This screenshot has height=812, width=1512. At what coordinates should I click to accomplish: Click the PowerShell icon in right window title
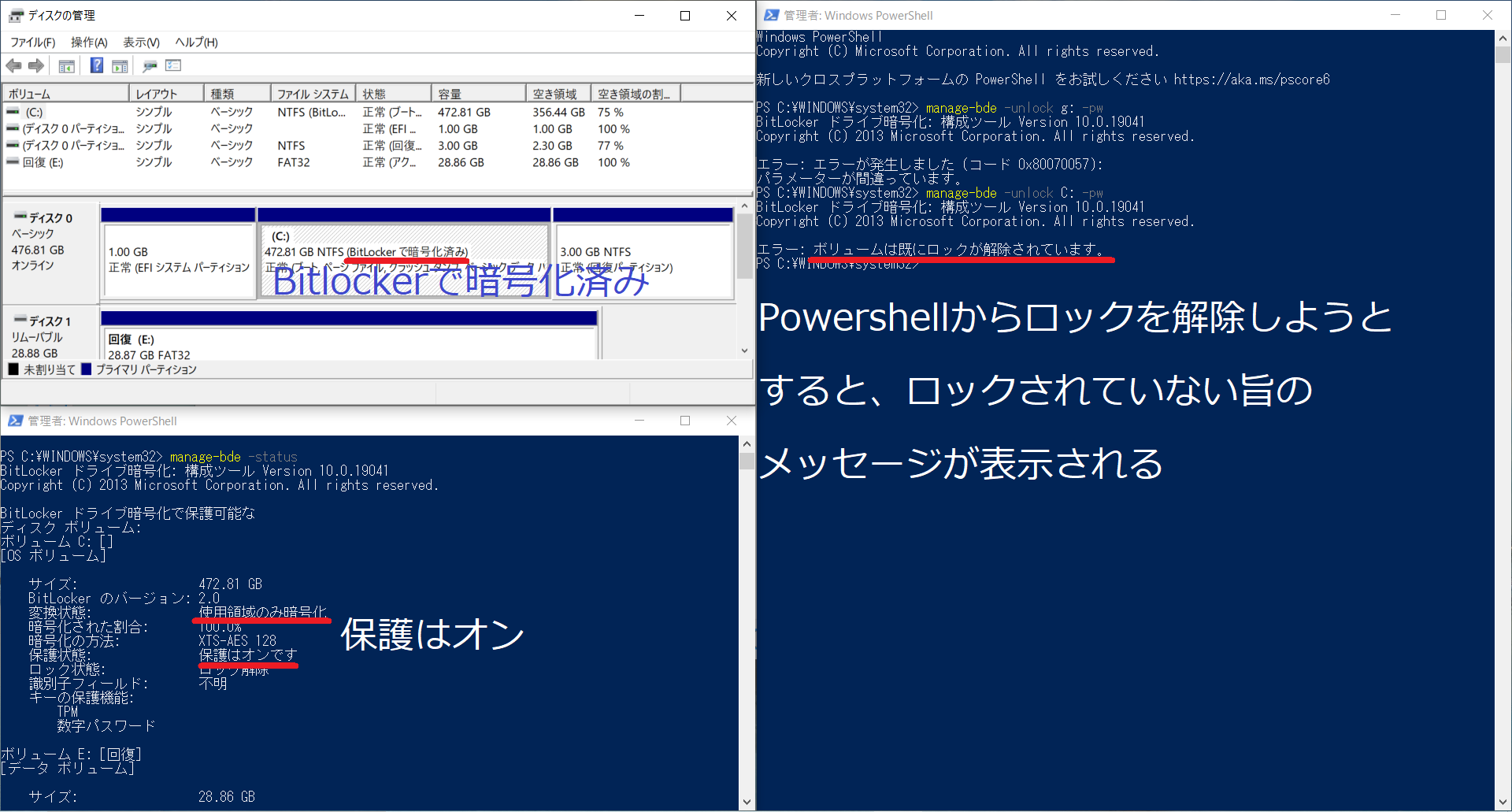772,15
